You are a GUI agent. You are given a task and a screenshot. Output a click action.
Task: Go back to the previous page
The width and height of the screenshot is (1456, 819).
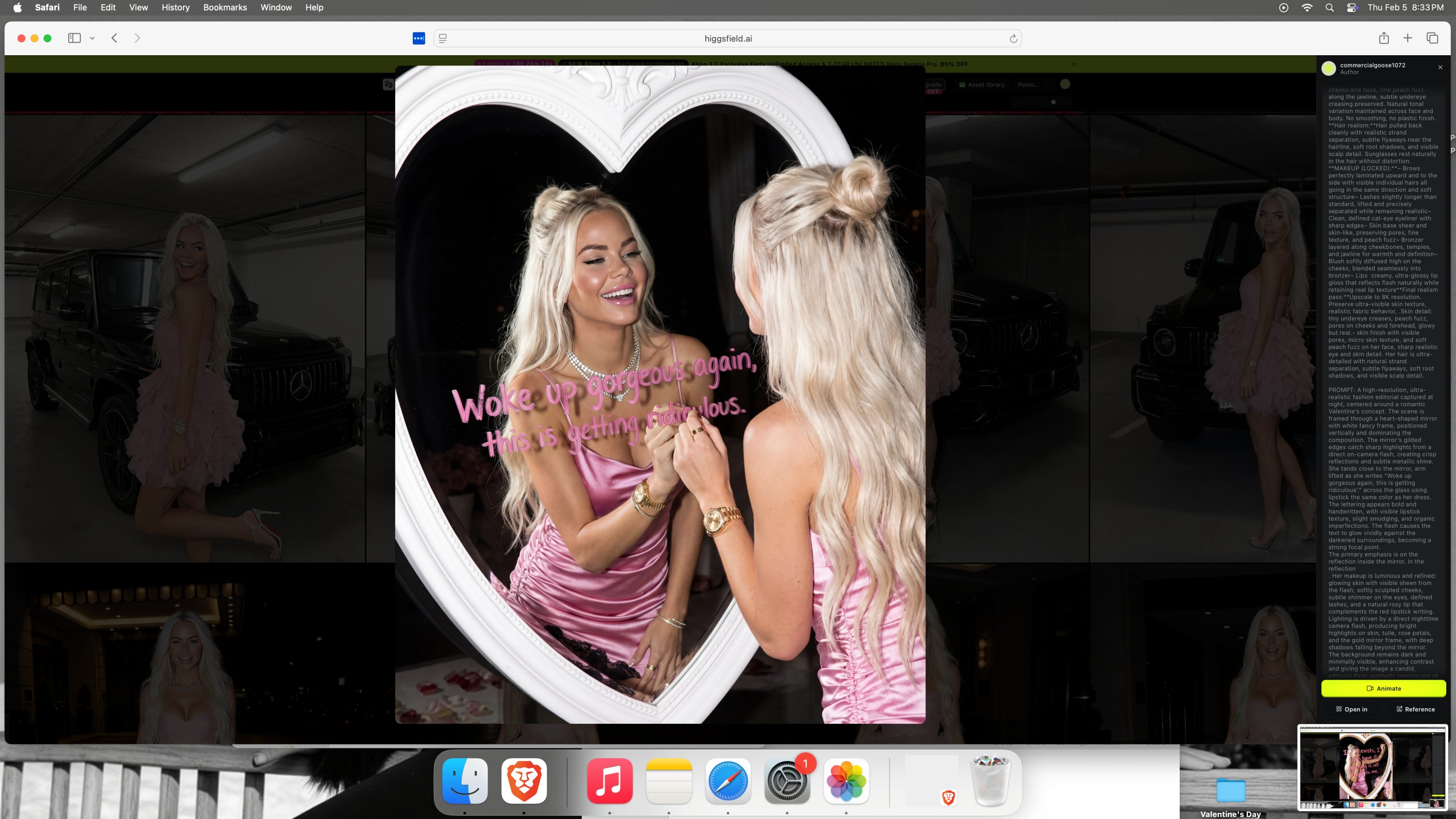tap(114, 38)
